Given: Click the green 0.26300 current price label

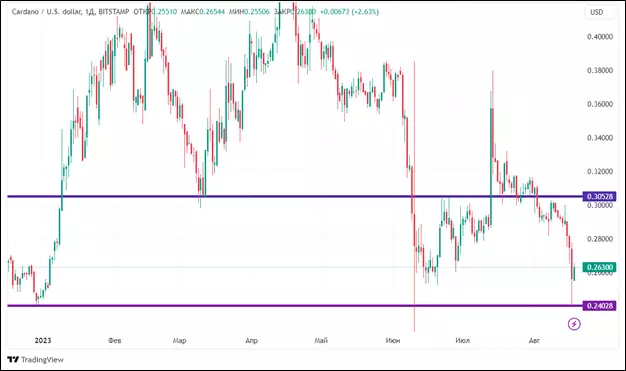Looking at the screenshot, I should [599, 267].
